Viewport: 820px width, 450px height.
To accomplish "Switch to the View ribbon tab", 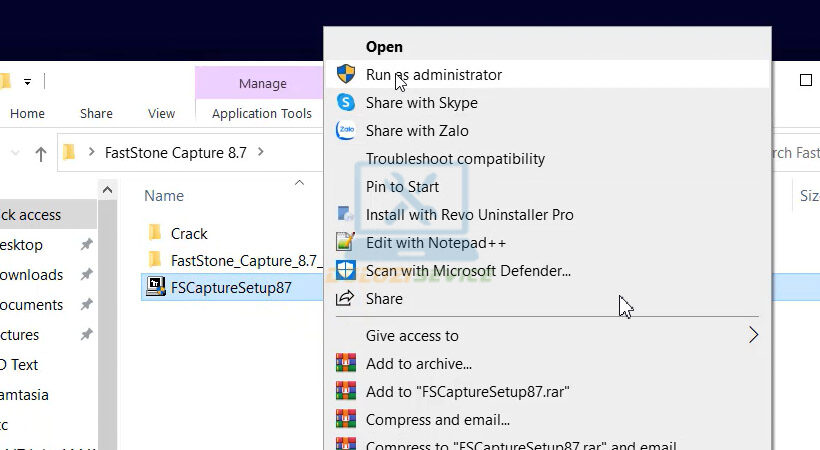I will tap(161, 114).
